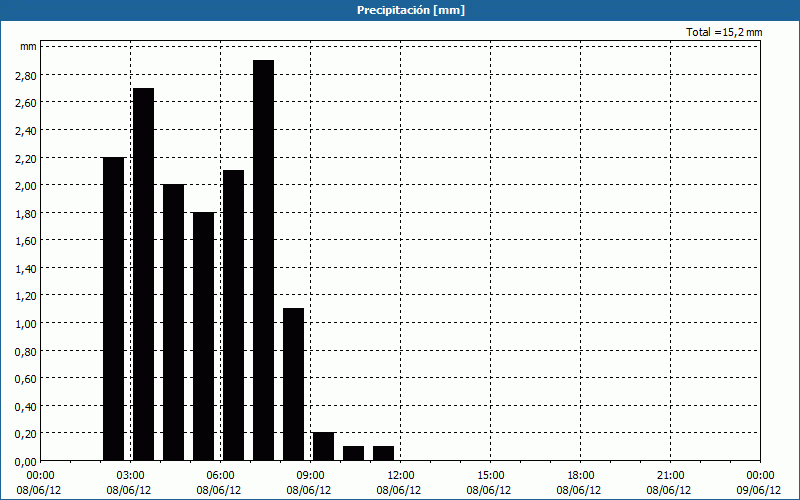
Task: Select the 2,40 y-axis value
Action: (26, 131)
